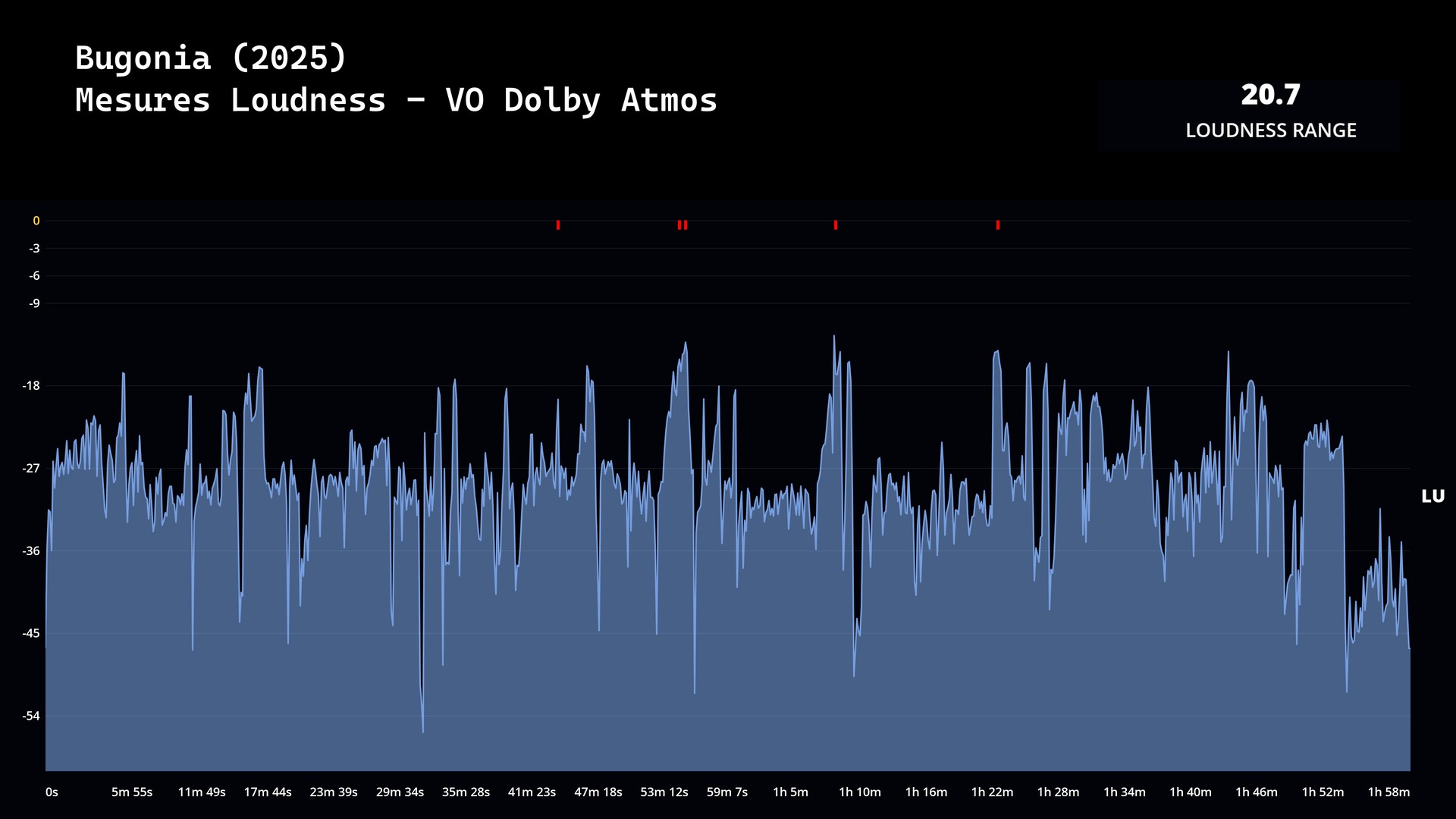
Task: Click the first red peak marker near 44 minutes
Action: pyautogui.click(x=558, y=225)
